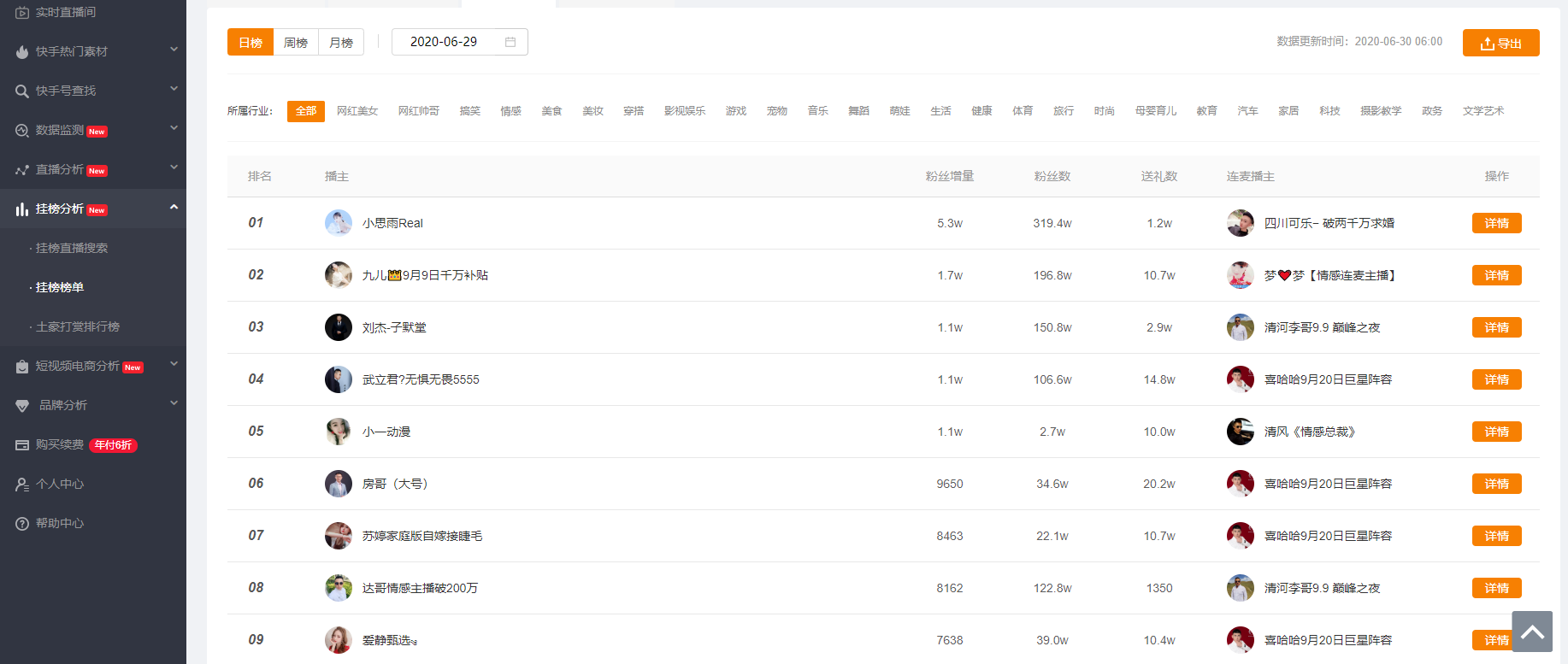Open streamer 房哥（大号）
This screenshot has height=664, width=1568.
395,484
